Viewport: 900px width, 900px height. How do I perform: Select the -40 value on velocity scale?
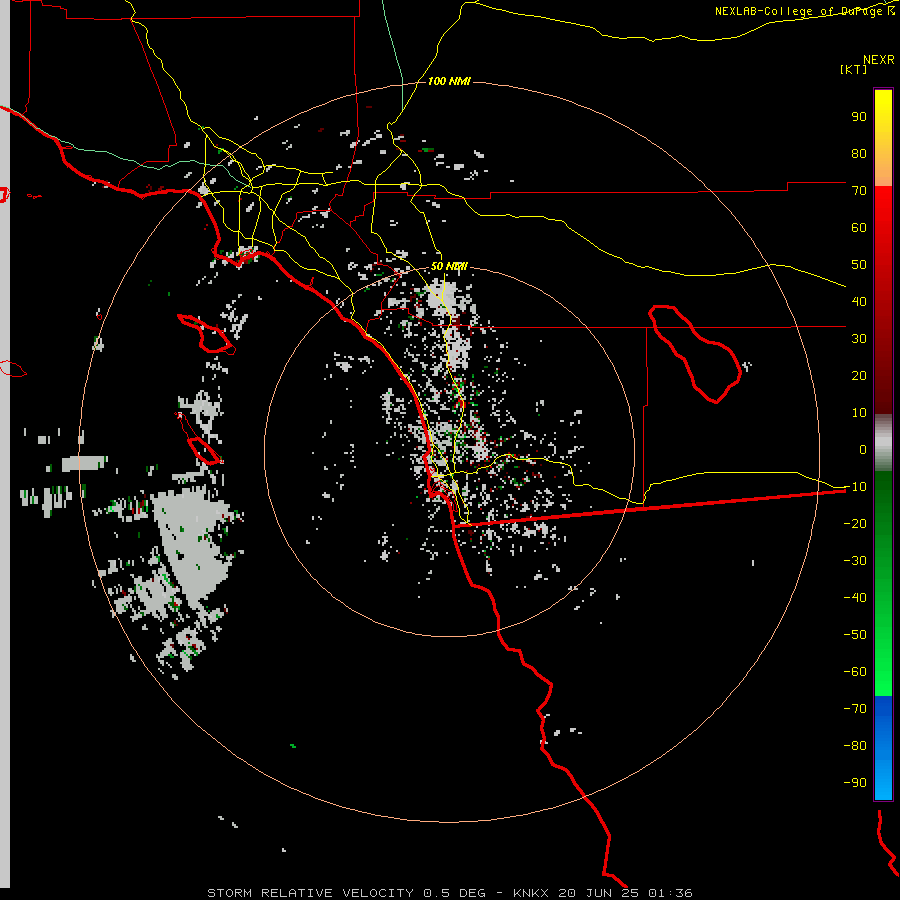(855, 598)
